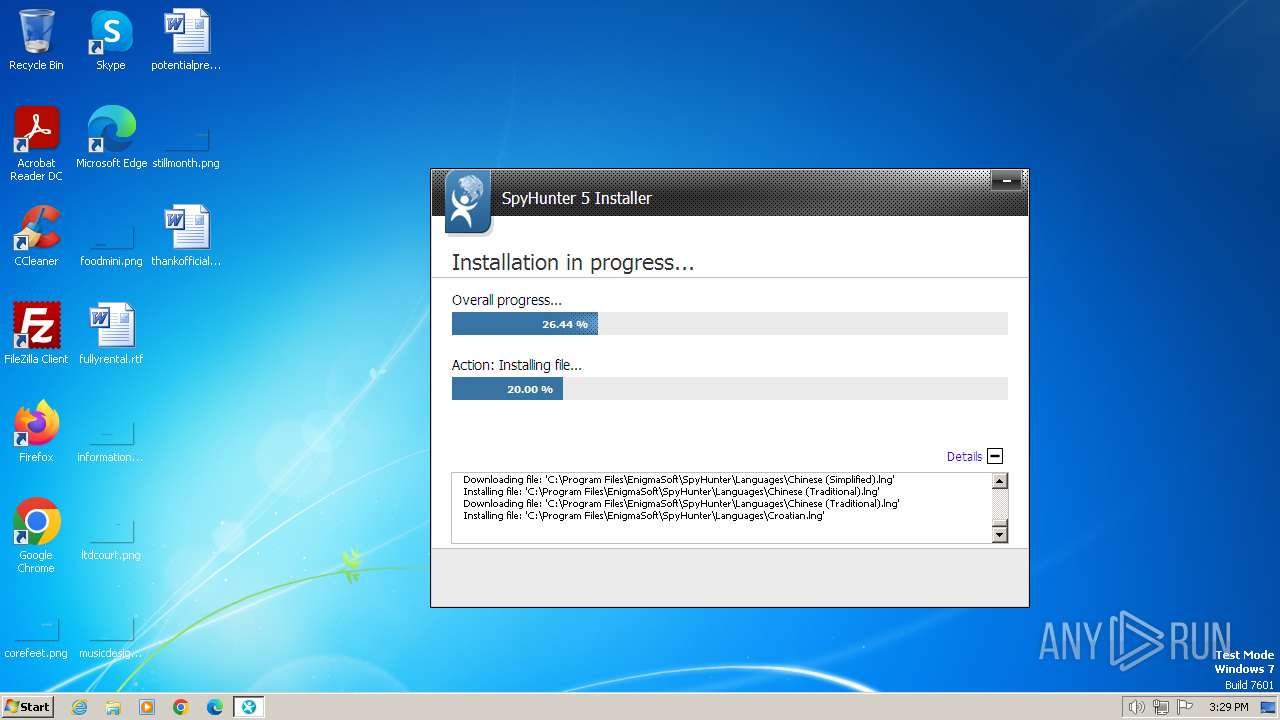This screenshot has height=720, width=1280.
Task: Click the 'SpyHunter 5 Installer' title text
Action: click(577, 198)
